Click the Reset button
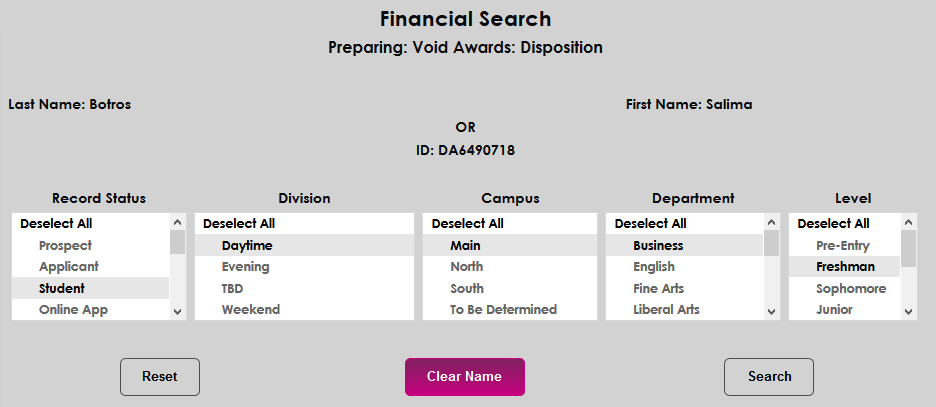Viewport: 936px width, 407px height. (x=160, y=377)
